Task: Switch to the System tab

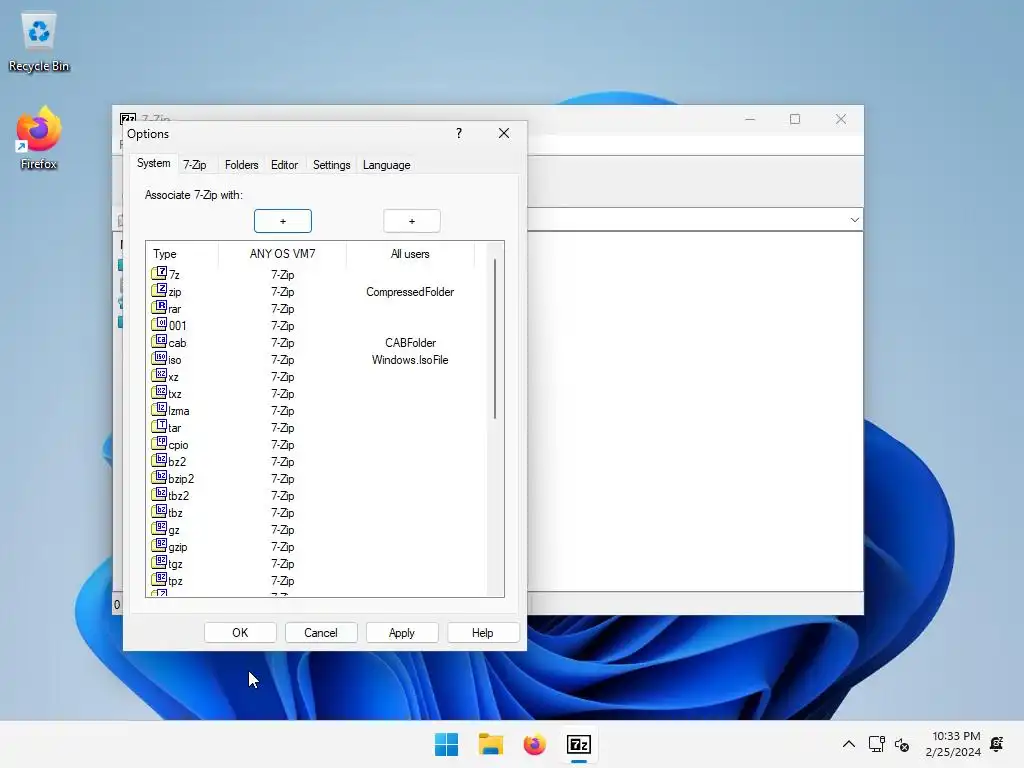Action: tap(153, 163)
